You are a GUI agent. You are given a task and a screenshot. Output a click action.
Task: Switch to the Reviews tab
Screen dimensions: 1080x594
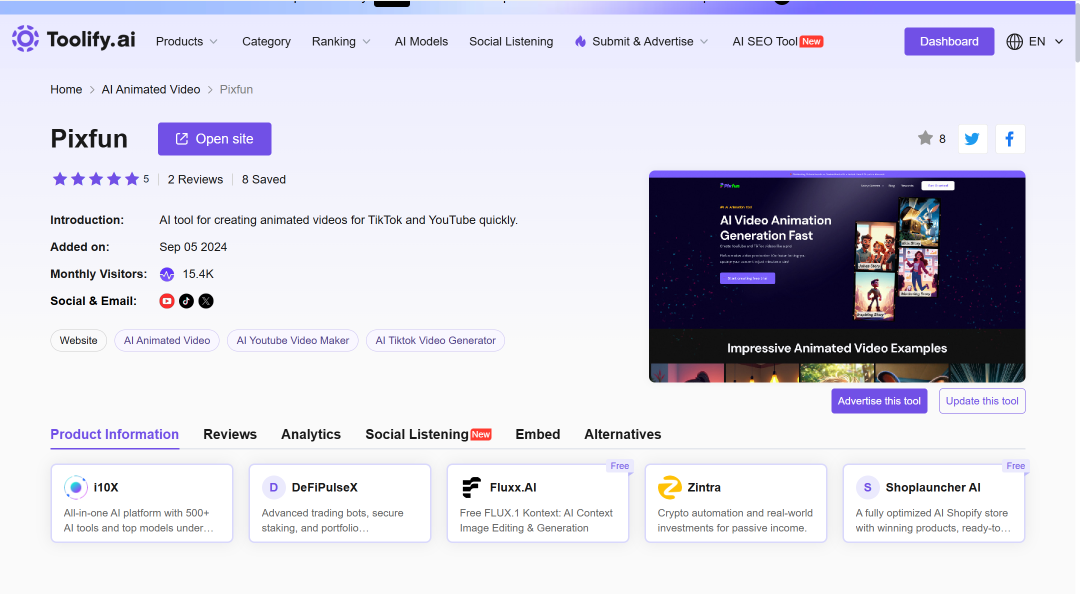(x=230, y=434)
